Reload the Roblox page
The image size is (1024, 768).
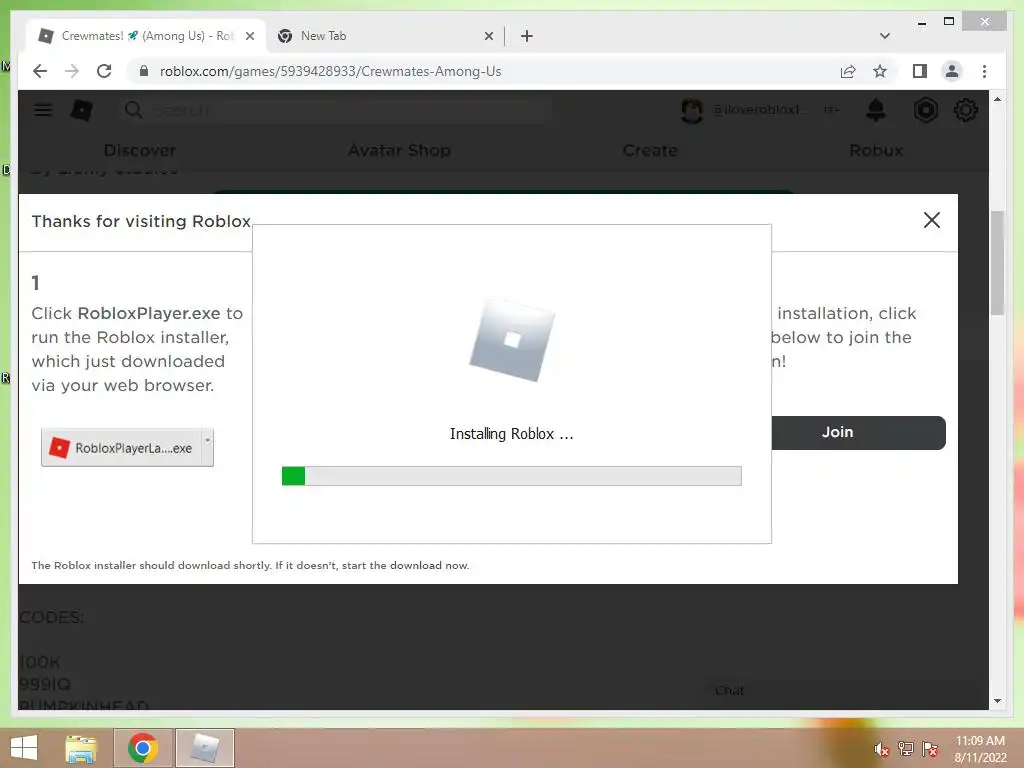pos(104,71)
